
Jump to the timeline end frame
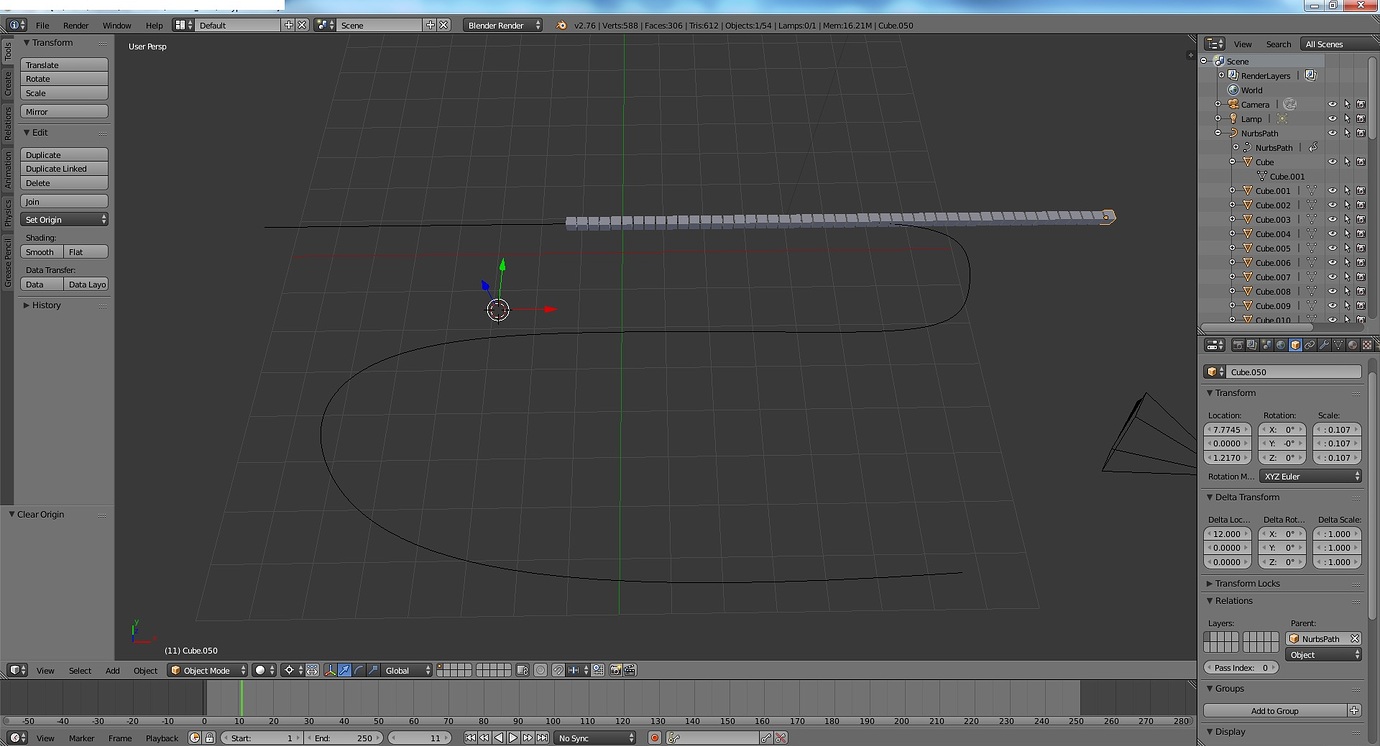tap(541, 738)
